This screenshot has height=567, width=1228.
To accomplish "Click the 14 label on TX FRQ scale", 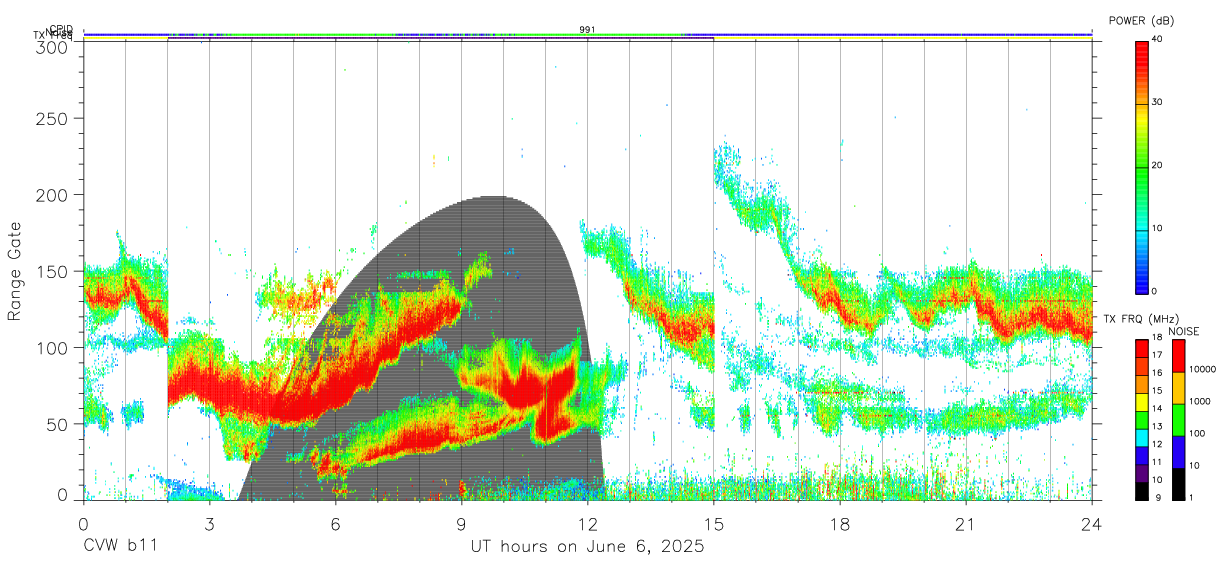I will pos(1159,409).
